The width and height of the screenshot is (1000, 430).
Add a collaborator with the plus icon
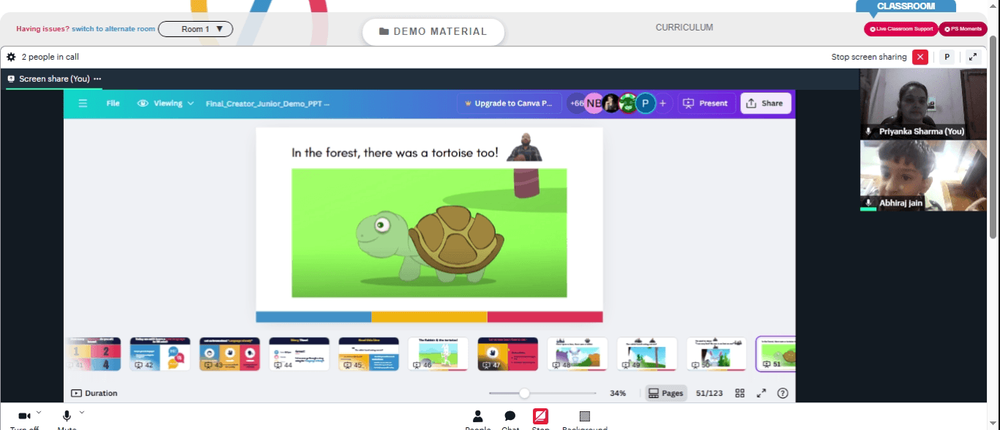click(663, 103)
